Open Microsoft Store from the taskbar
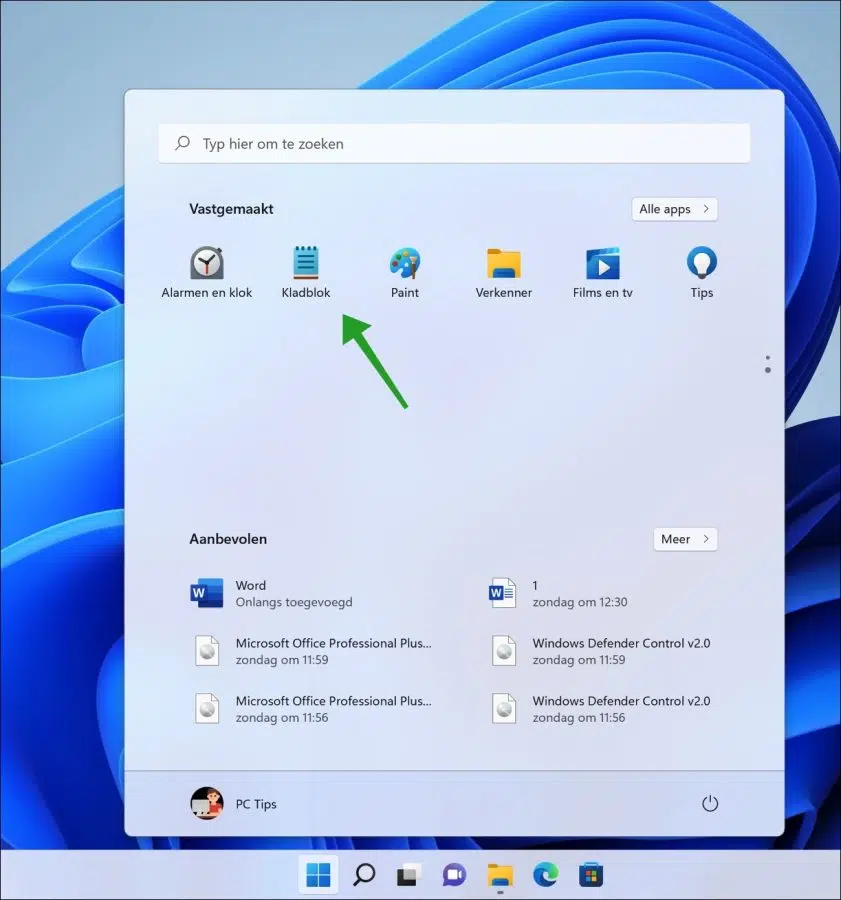Viewport: 841px width, 900px height. click(x=591, y=875)
